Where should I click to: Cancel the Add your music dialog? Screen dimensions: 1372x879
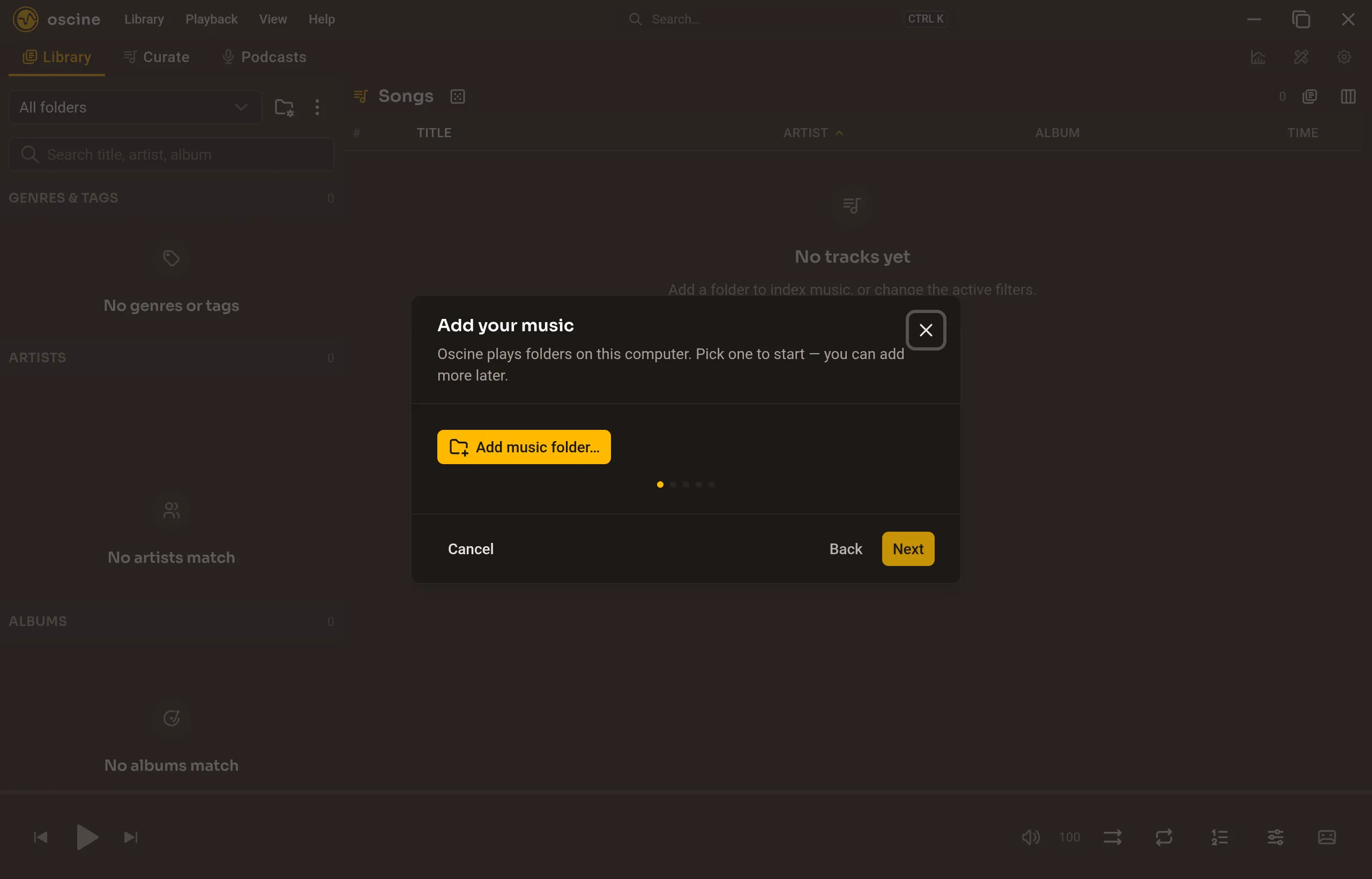pyautogui.click(x=470, y=548)
